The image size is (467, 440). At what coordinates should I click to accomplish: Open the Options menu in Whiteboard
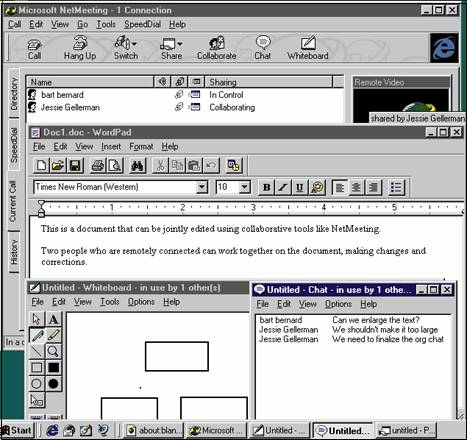[141, 302]
